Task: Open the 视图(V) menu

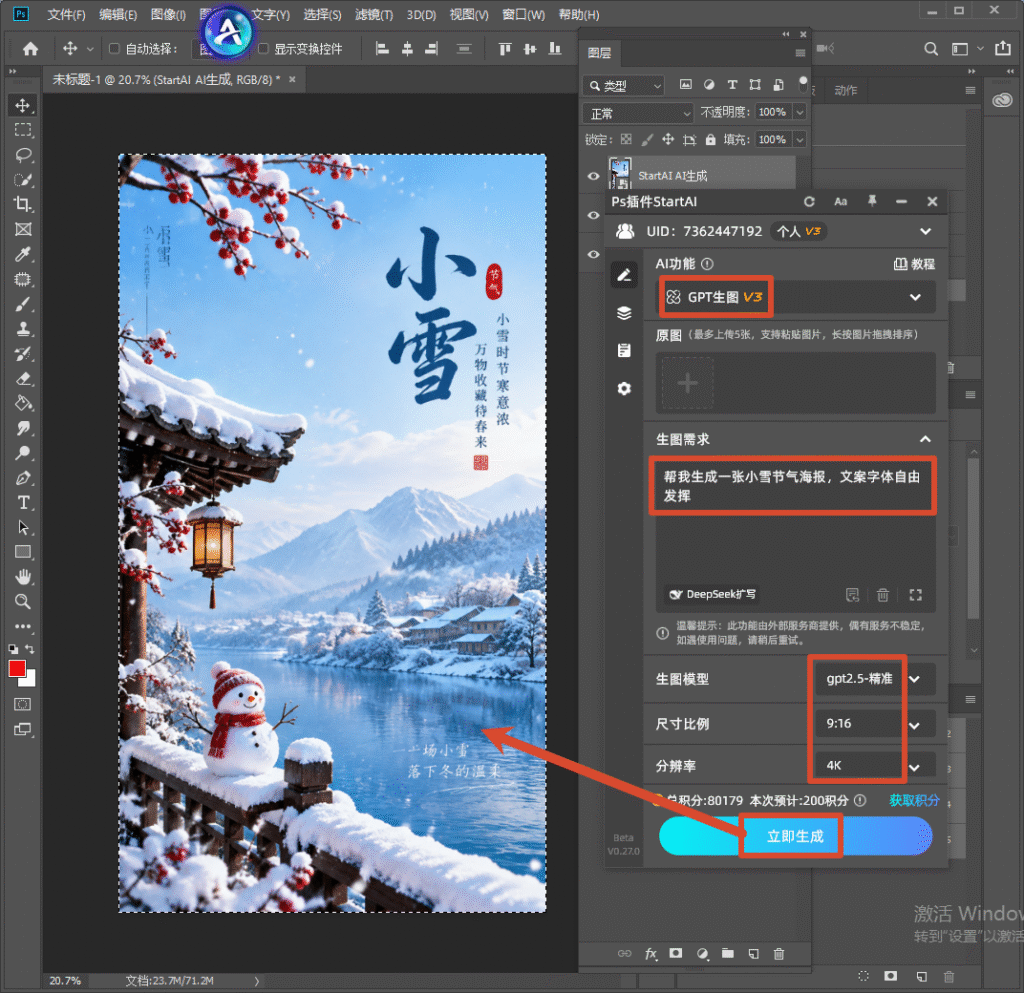Action: tap(469, 14)
